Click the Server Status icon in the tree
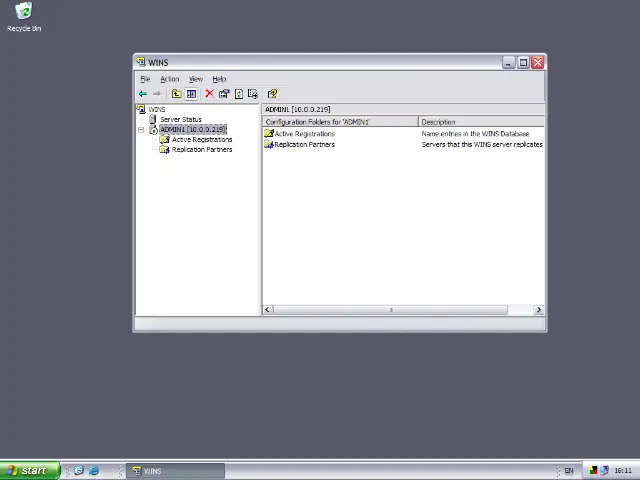 (x=153, y=119)
